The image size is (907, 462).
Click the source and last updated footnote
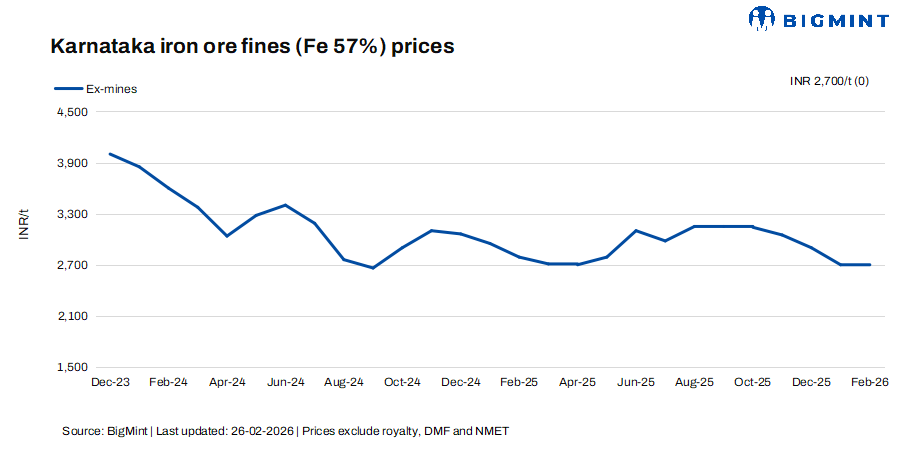[x=287, y=431]
